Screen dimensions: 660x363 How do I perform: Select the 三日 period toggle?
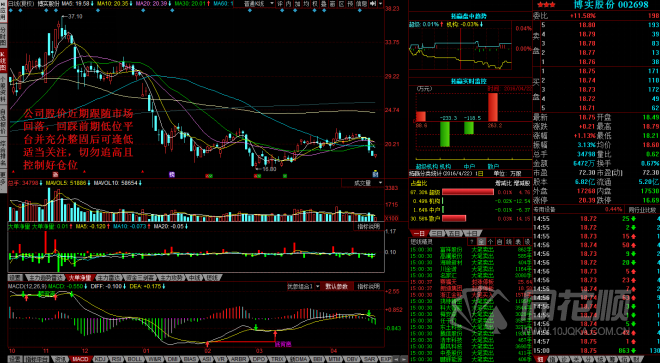437,233
